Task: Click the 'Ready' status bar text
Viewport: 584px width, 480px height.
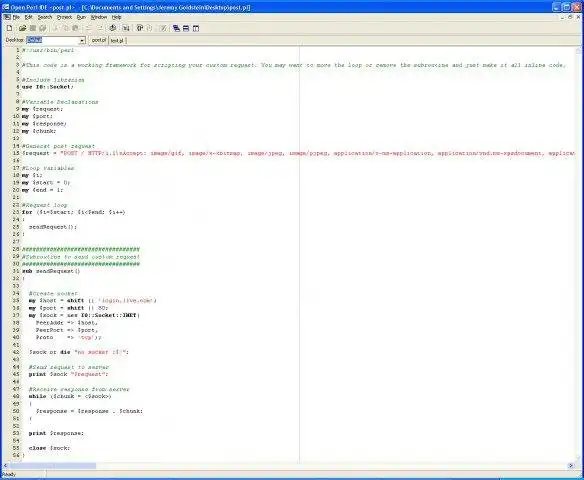Action: click(9, 474)
